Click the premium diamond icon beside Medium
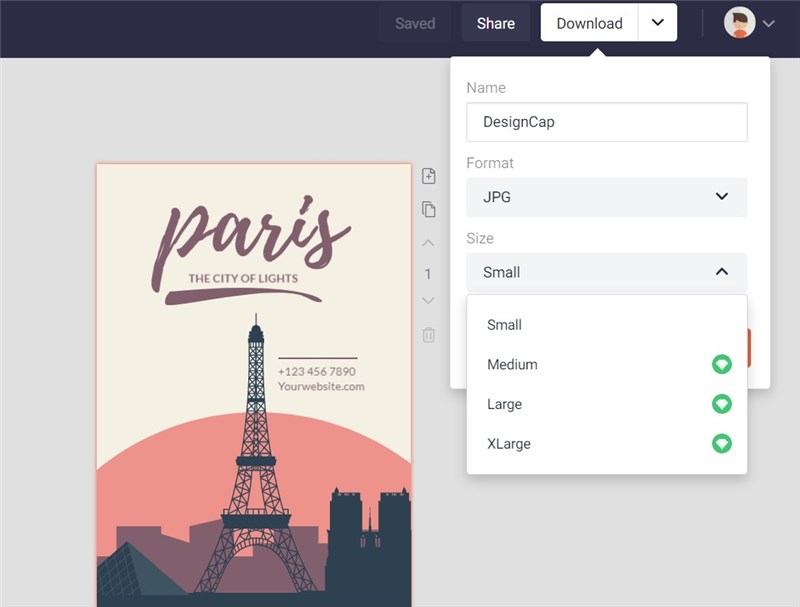 coord(721,364)
